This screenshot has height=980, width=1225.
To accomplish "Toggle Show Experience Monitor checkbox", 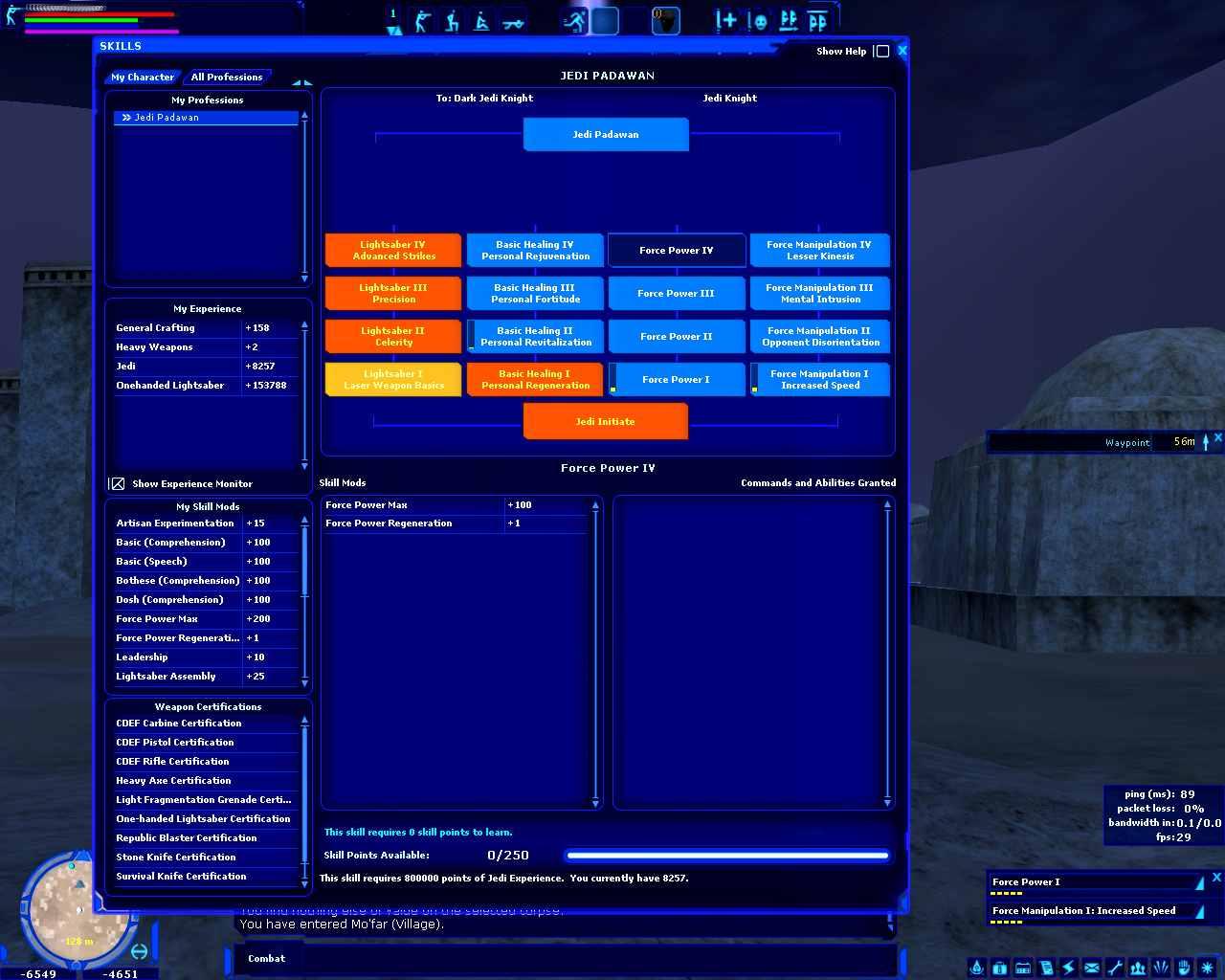I will click(x=117, y=483).
